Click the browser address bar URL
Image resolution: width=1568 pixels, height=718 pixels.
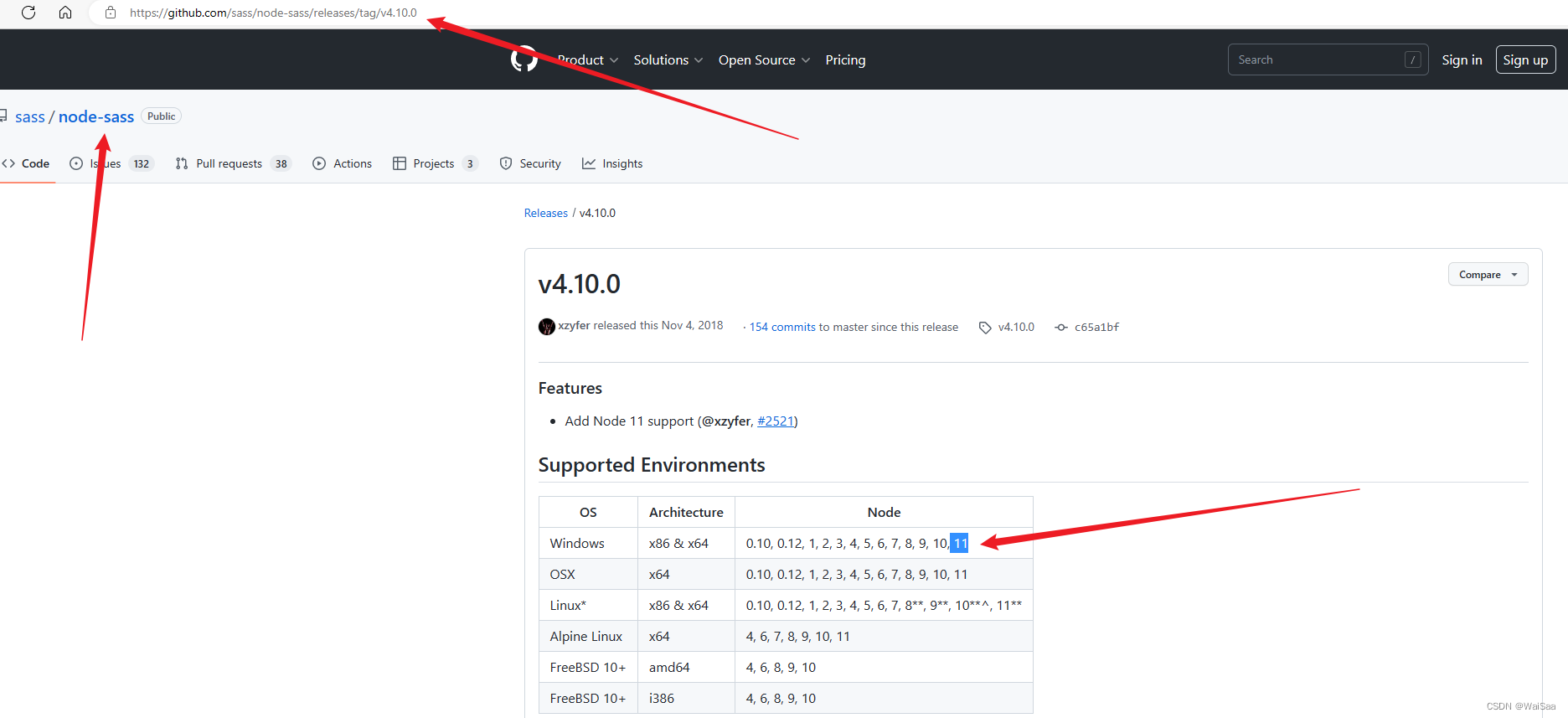273,13
